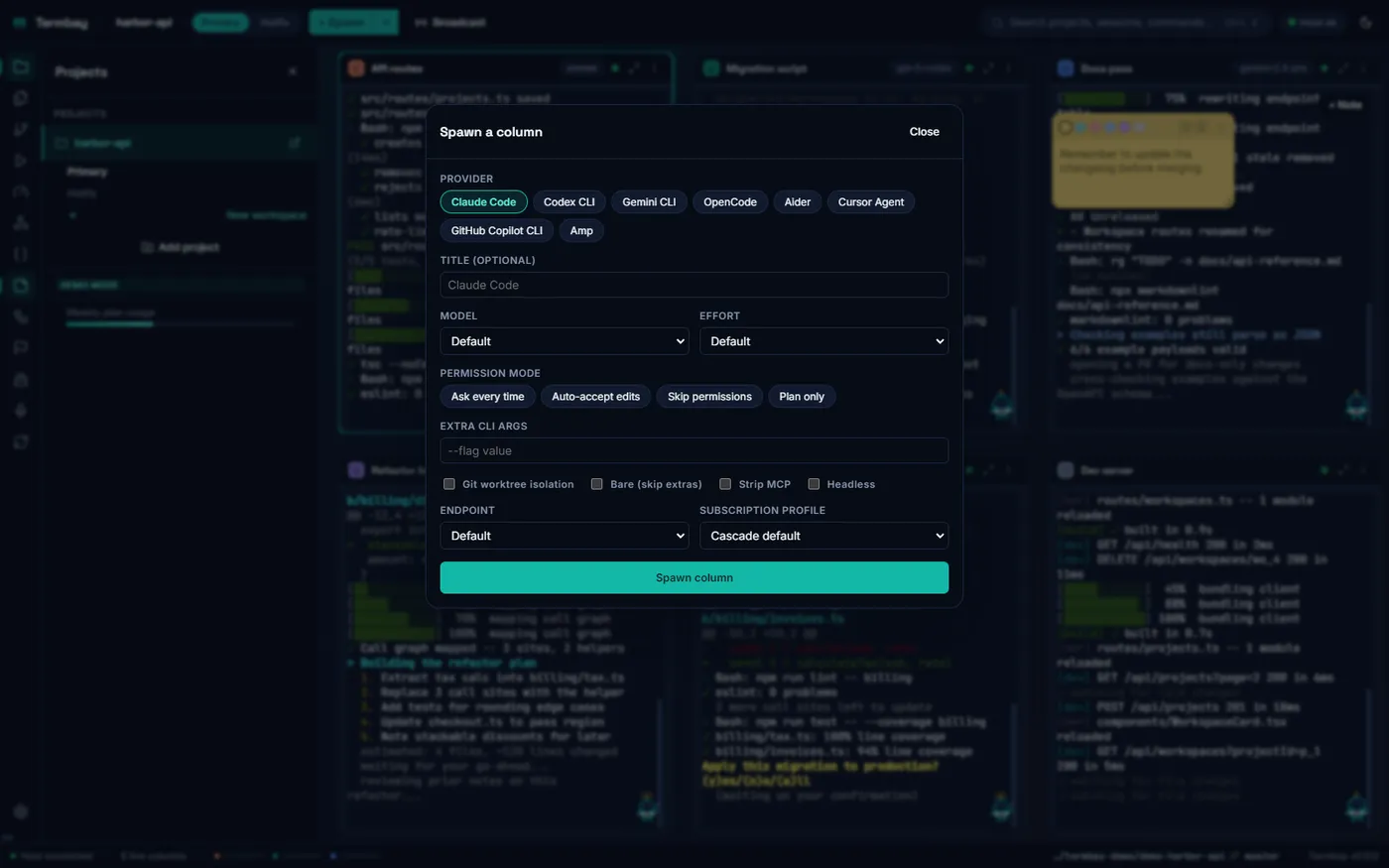This screenshot has width=1389, height=868.
Task: Check the Strip MCP option
Action: tap(725, 484)
